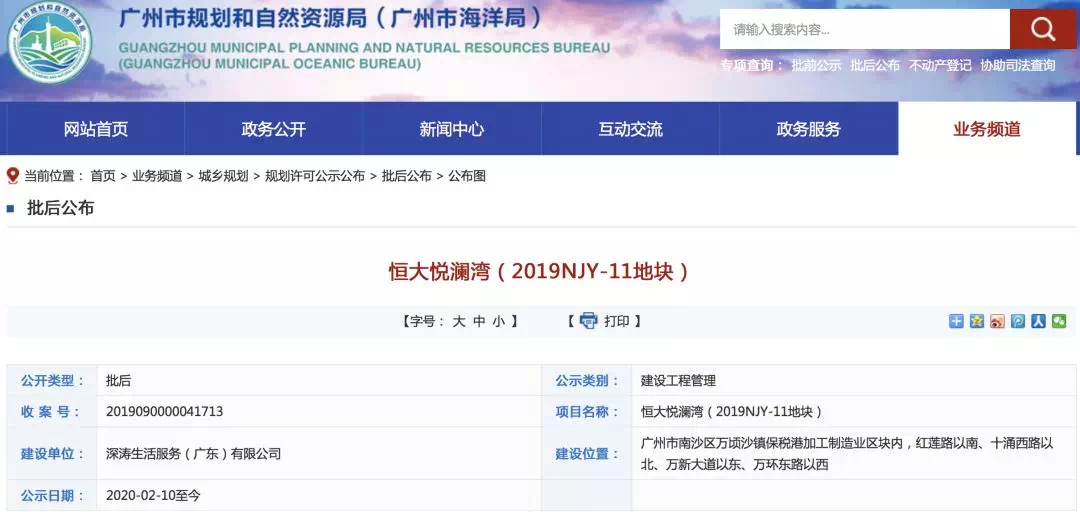Share to Renren icon
This screenshot has width=1080, height=512.
(1038, 321)
